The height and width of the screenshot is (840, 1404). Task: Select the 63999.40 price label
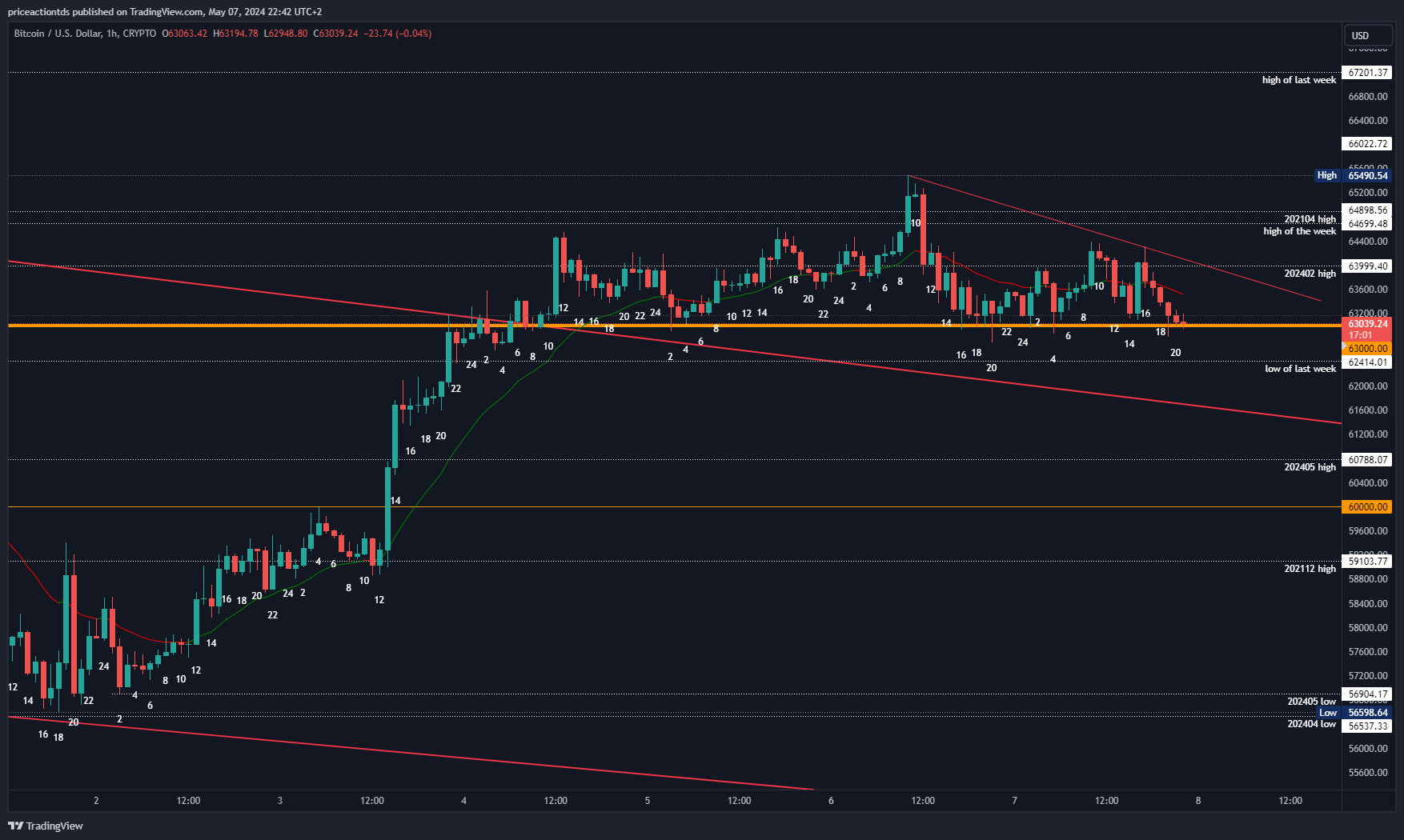[1367, 266]
